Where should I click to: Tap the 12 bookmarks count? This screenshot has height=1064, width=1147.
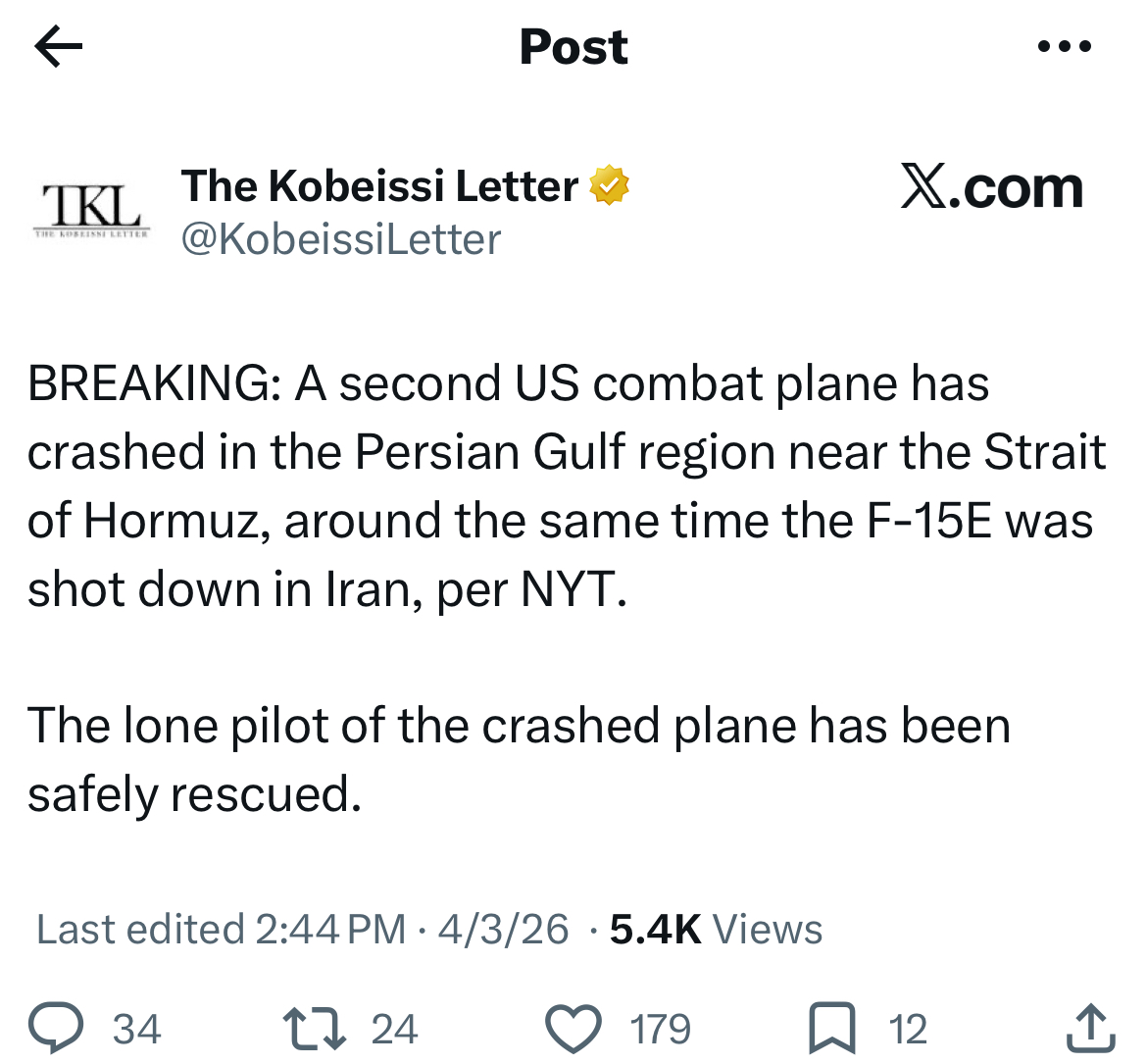[908, 1029]
